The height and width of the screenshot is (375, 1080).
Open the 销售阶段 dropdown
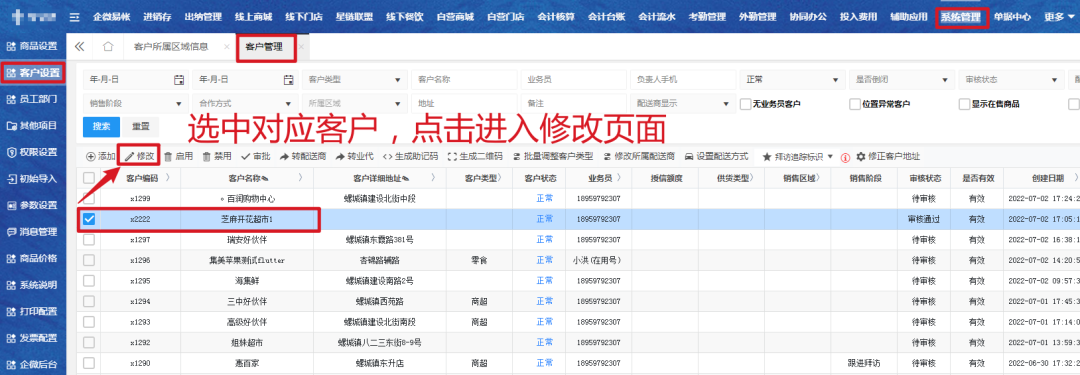click(x=134, y=103)
